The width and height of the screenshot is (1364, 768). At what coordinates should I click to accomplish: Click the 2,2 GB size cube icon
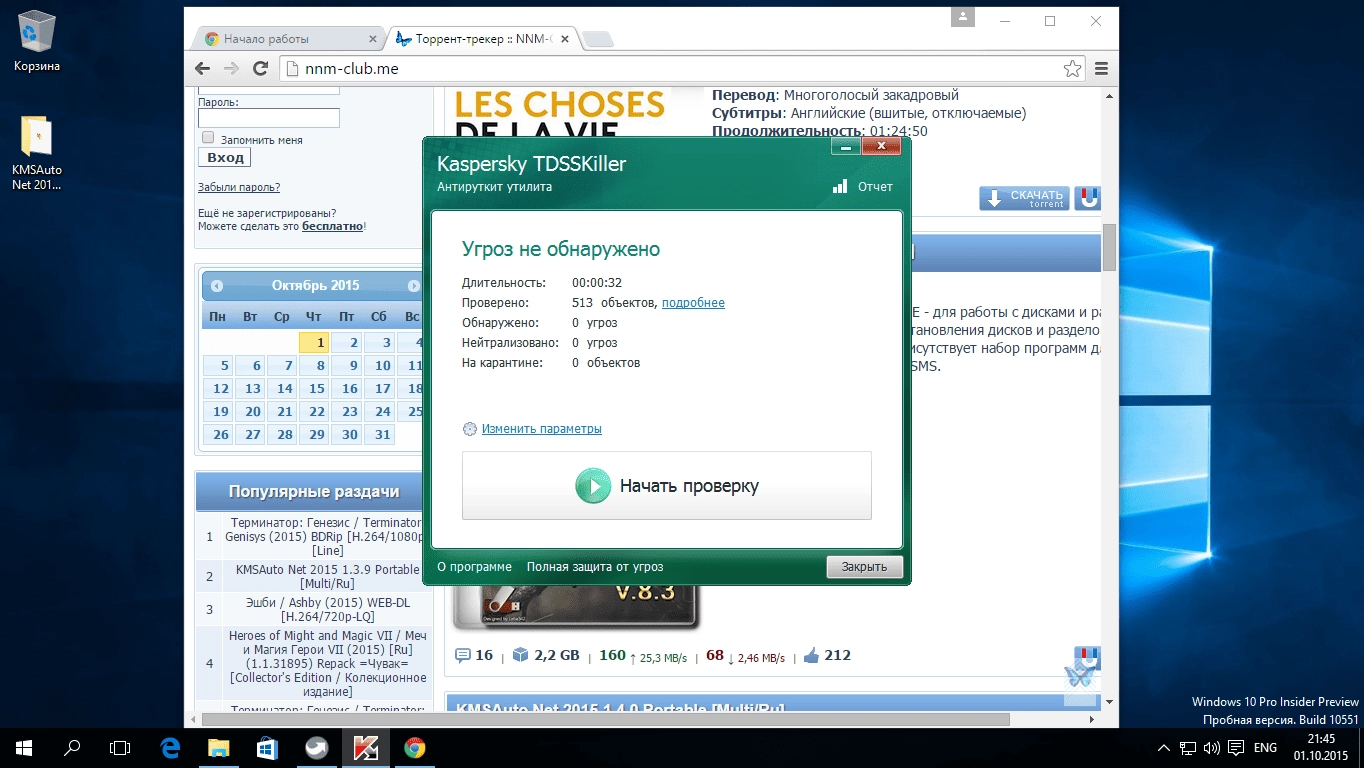click(x=520, y=656)
